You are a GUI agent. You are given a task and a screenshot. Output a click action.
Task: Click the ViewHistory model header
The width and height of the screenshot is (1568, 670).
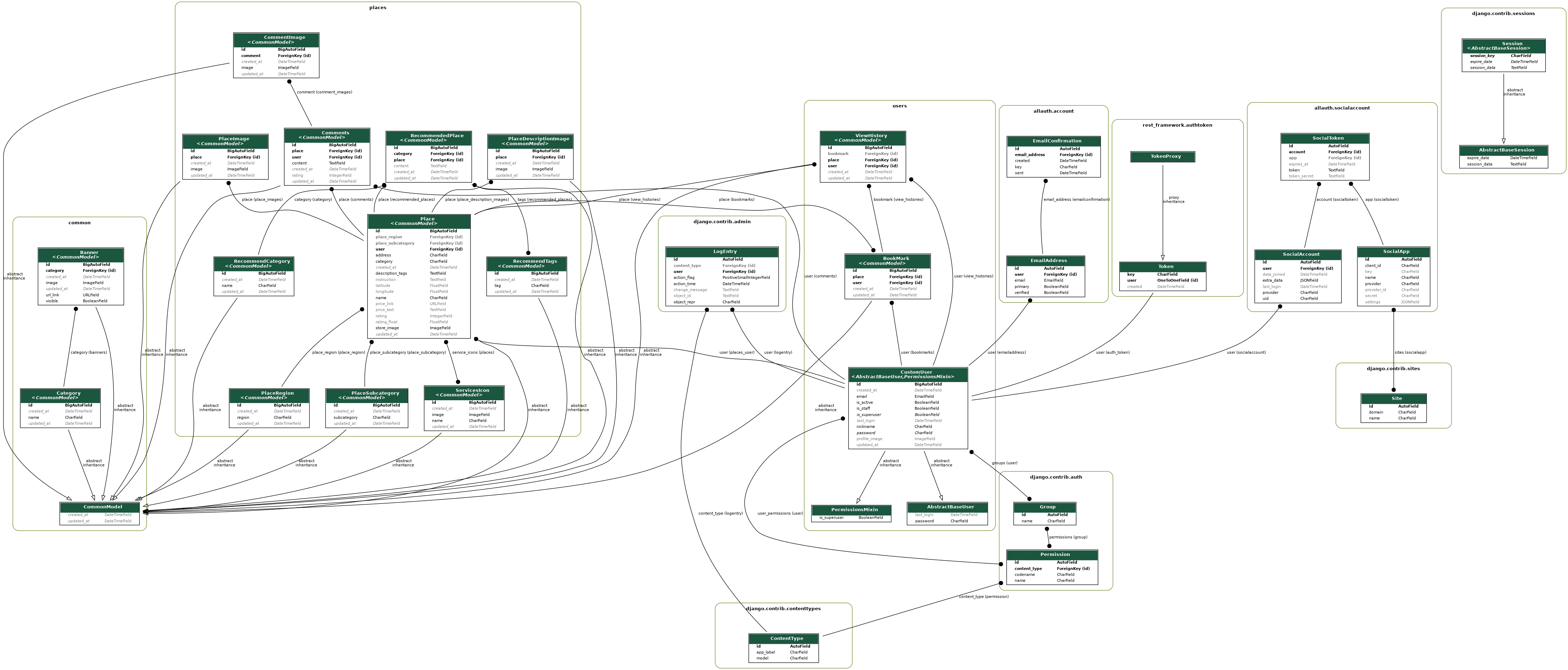[x=863, y=137]
